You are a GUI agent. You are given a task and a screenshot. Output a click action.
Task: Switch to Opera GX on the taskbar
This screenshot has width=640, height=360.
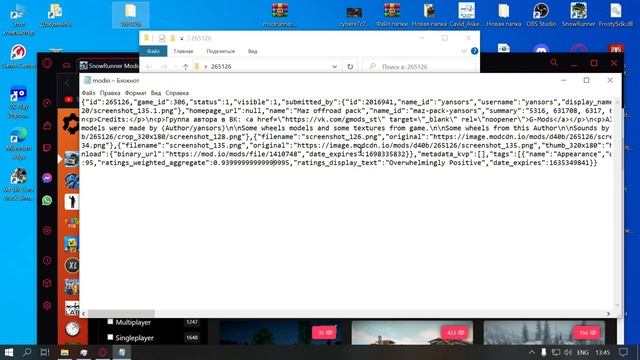click(102, 352)
